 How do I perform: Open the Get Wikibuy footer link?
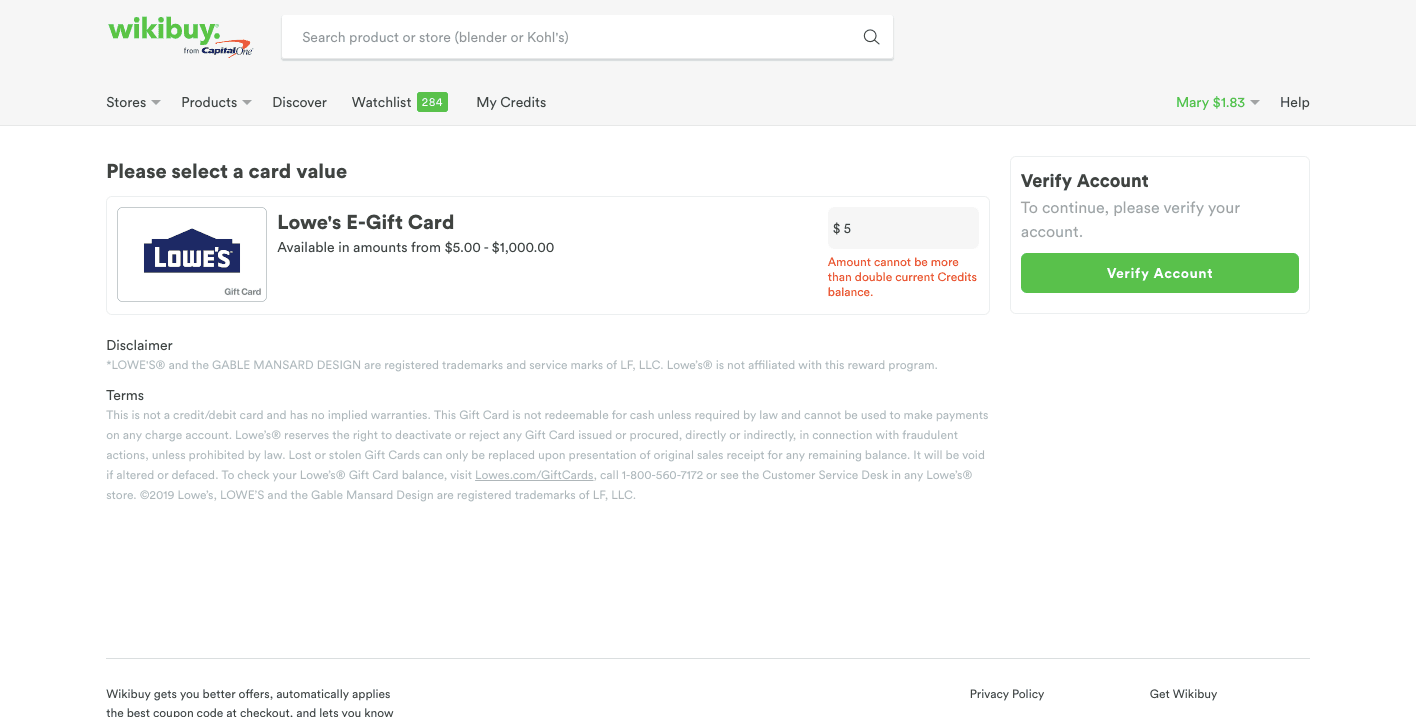(x=1183, y=693)
